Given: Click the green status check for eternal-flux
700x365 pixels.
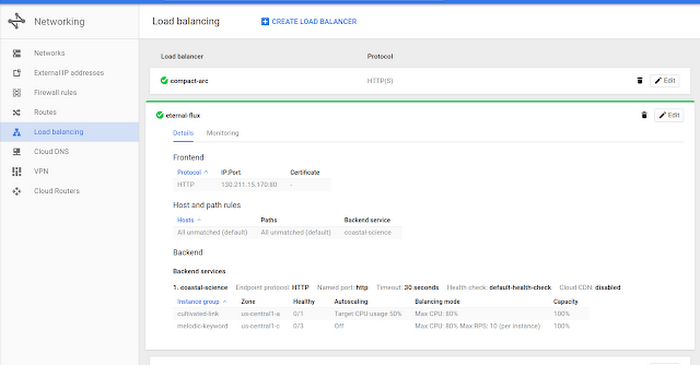Looking at the screenshot, I should (x=159, y=115).
